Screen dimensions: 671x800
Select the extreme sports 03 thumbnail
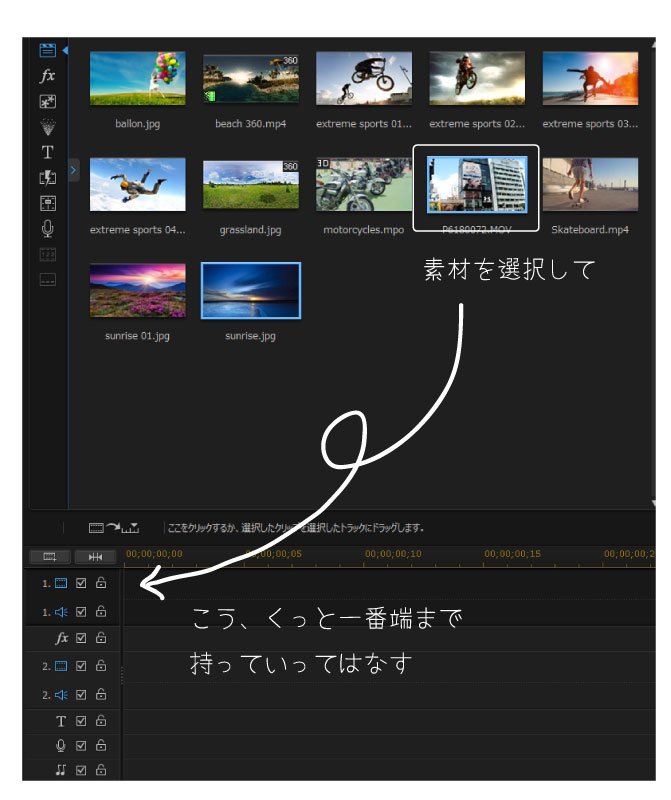pos(590,78)
